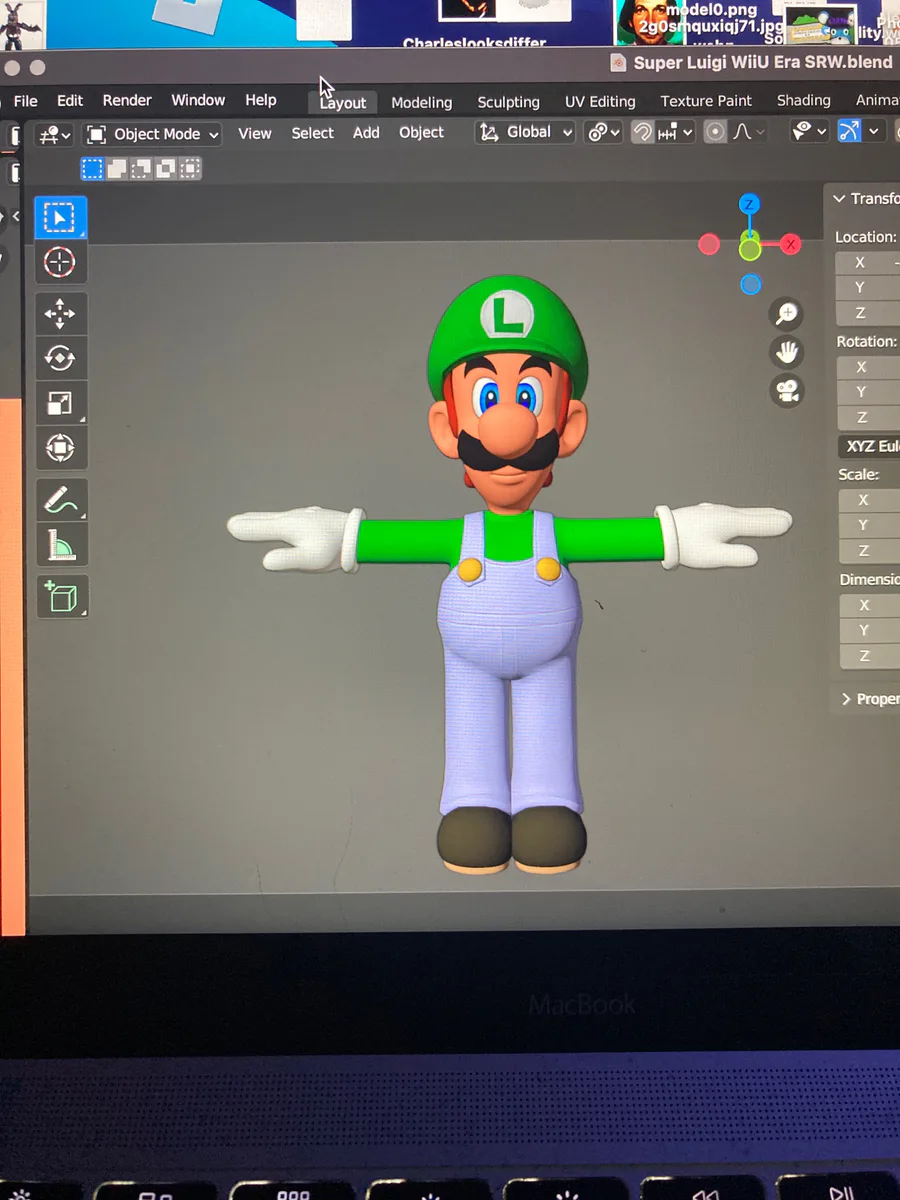Select the Measure tool

[60, 546]
